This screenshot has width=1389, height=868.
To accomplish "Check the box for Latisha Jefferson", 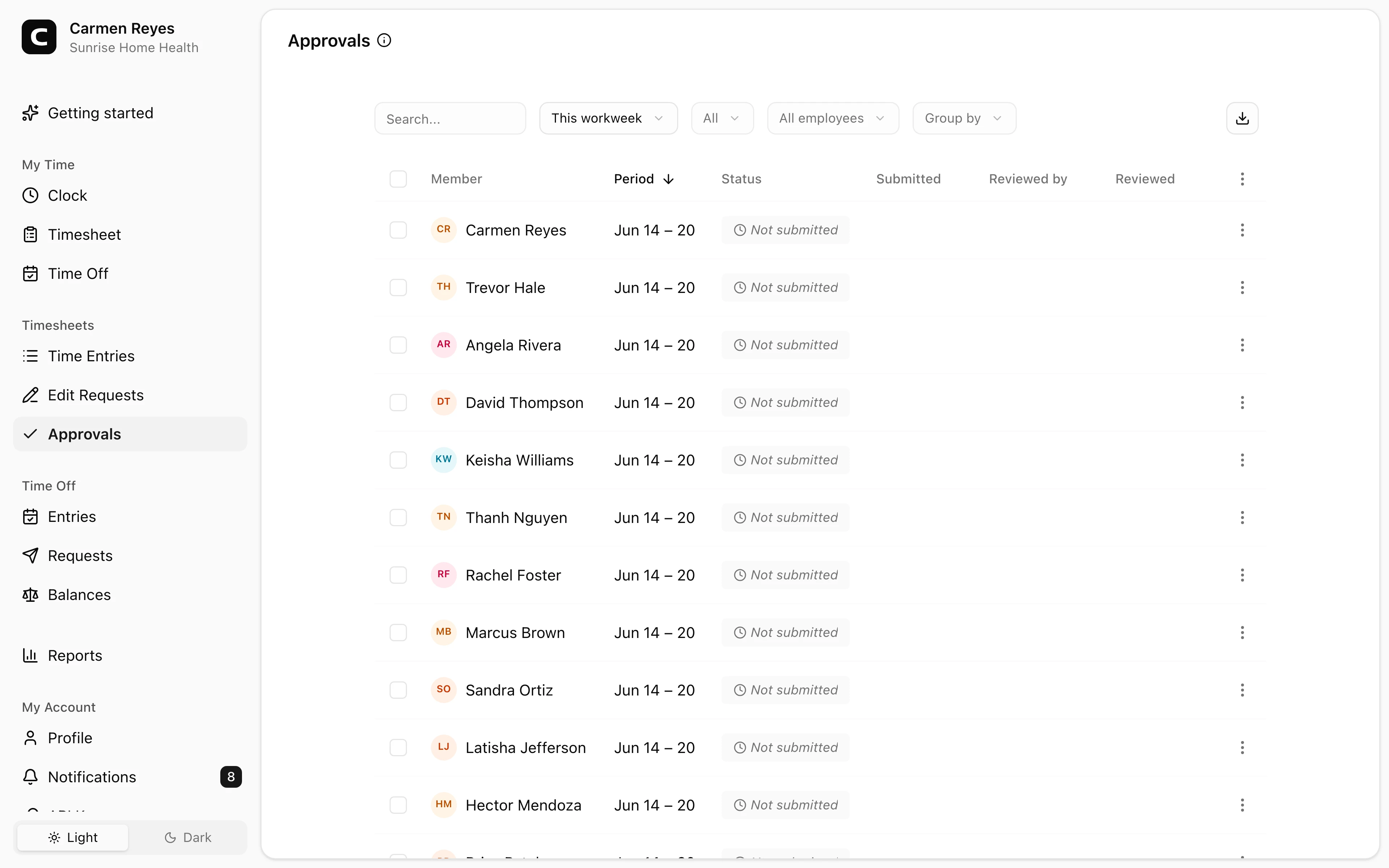I will 398,748.
